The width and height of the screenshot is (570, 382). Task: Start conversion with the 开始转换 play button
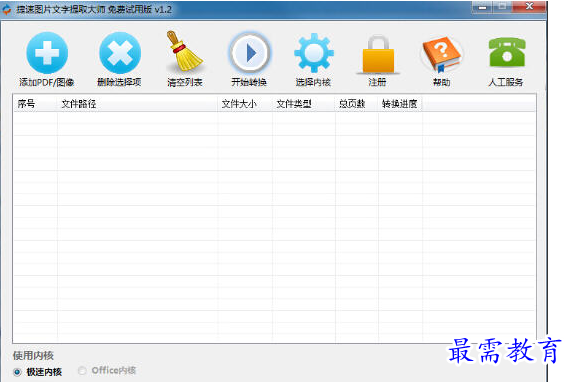pos(249,53)
